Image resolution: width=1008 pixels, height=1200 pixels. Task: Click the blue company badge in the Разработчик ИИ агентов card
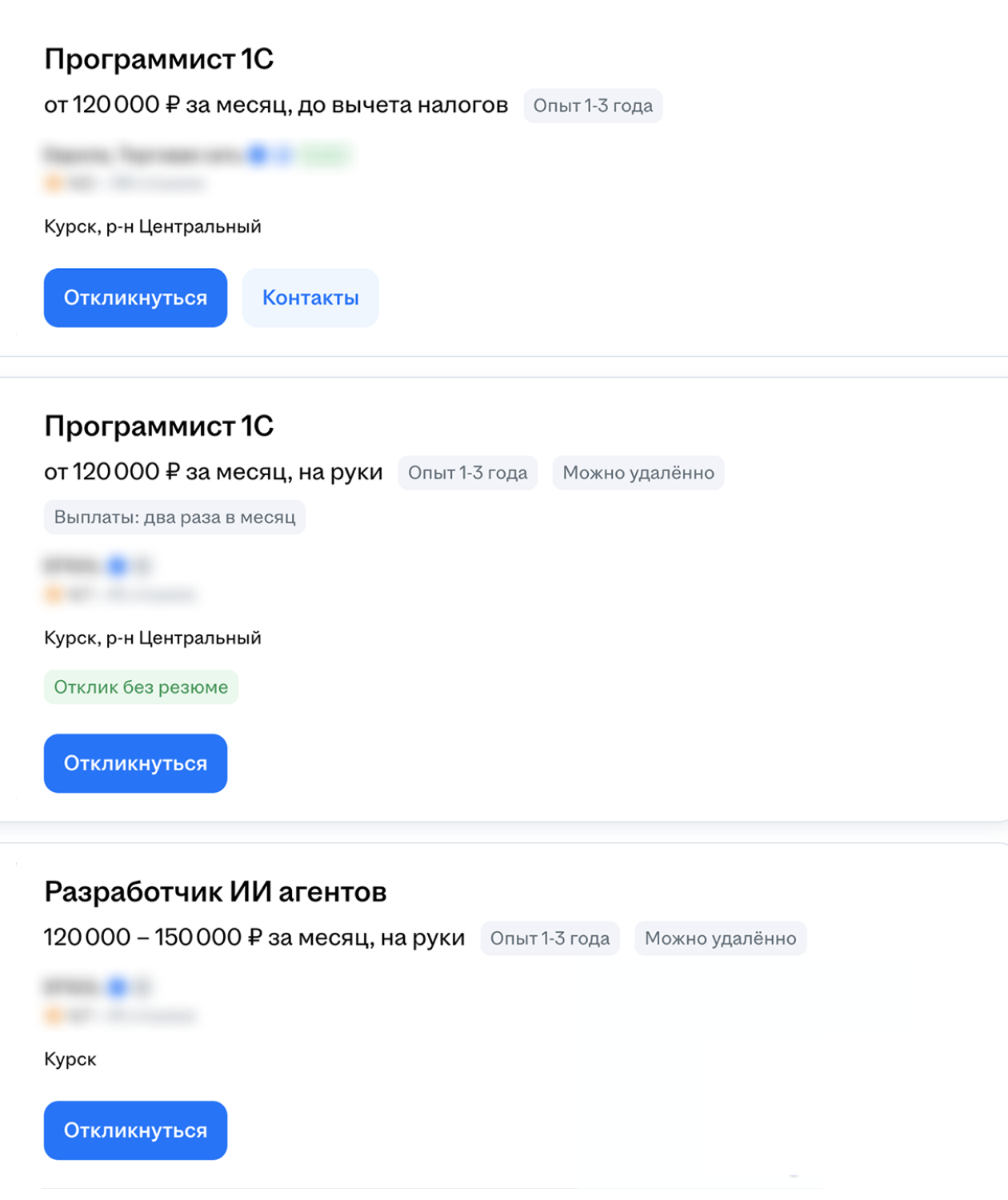[117, 987]
